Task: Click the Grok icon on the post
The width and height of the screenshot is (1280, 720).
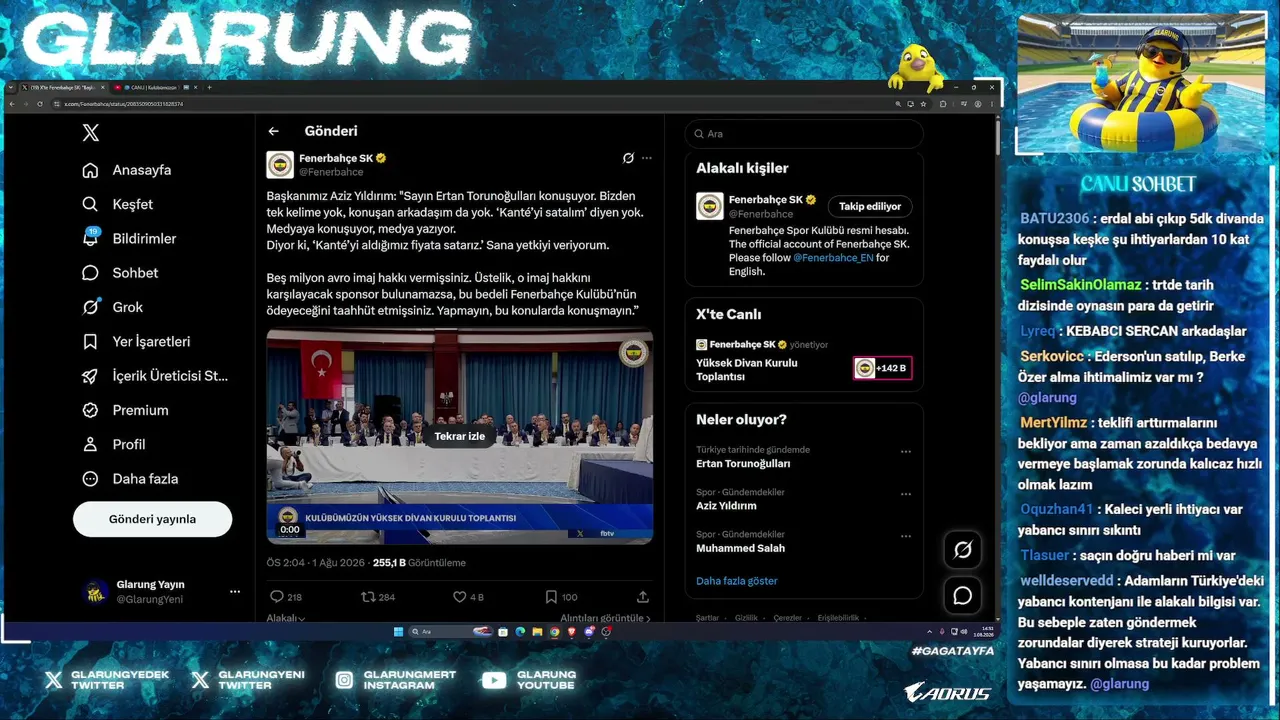Action: point(628,158)
